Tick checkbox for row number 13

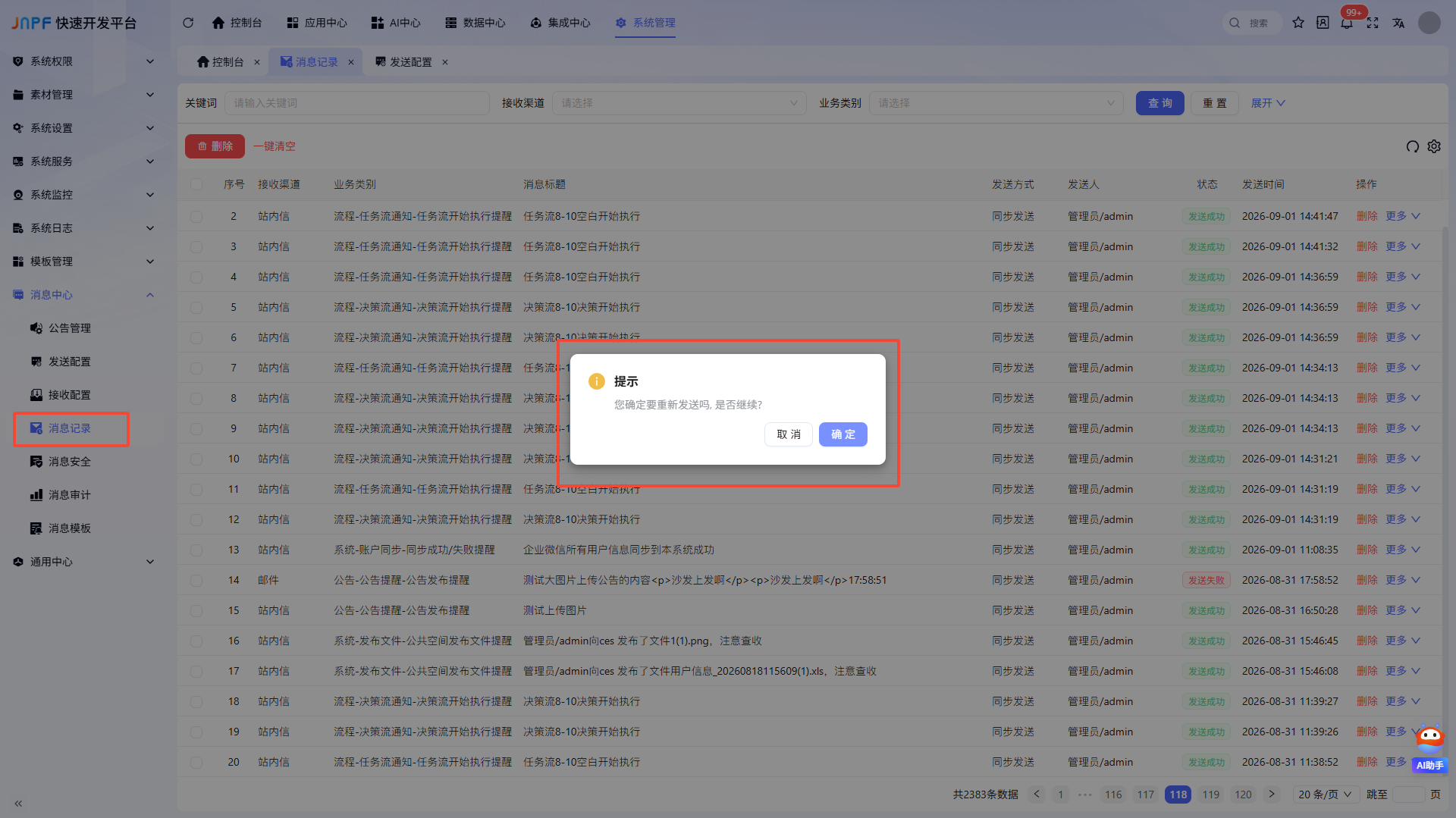(x=196, y=550)
